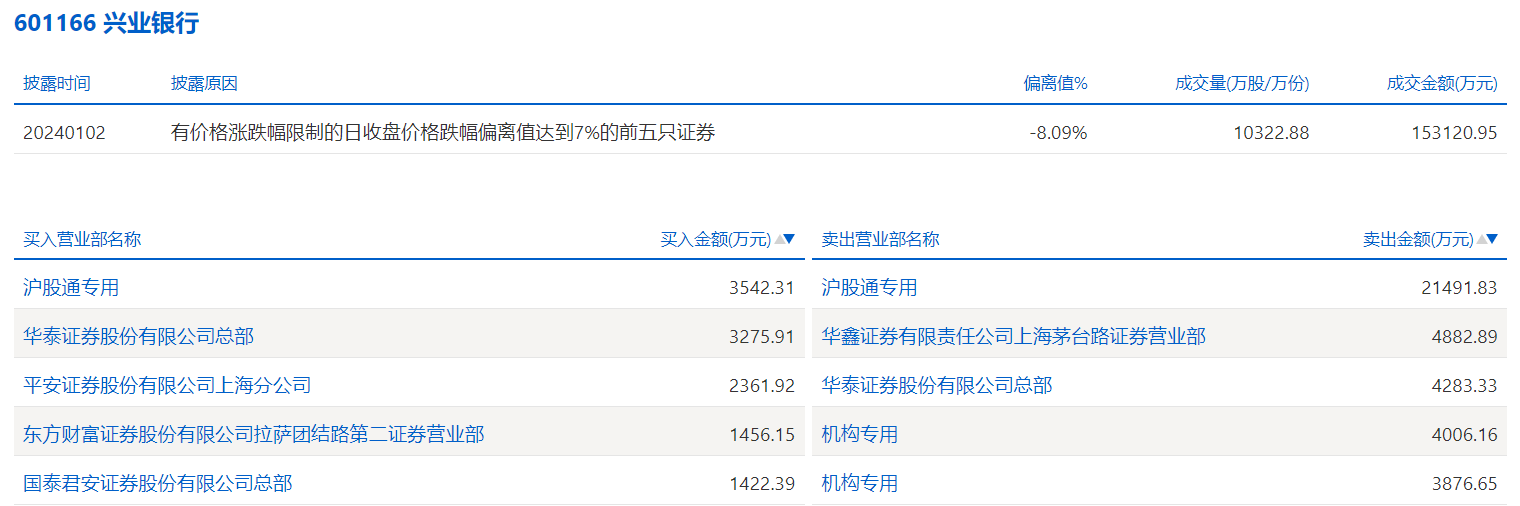Open 华泰证券股份有限公司总部 in the buy list

[138, 336]
